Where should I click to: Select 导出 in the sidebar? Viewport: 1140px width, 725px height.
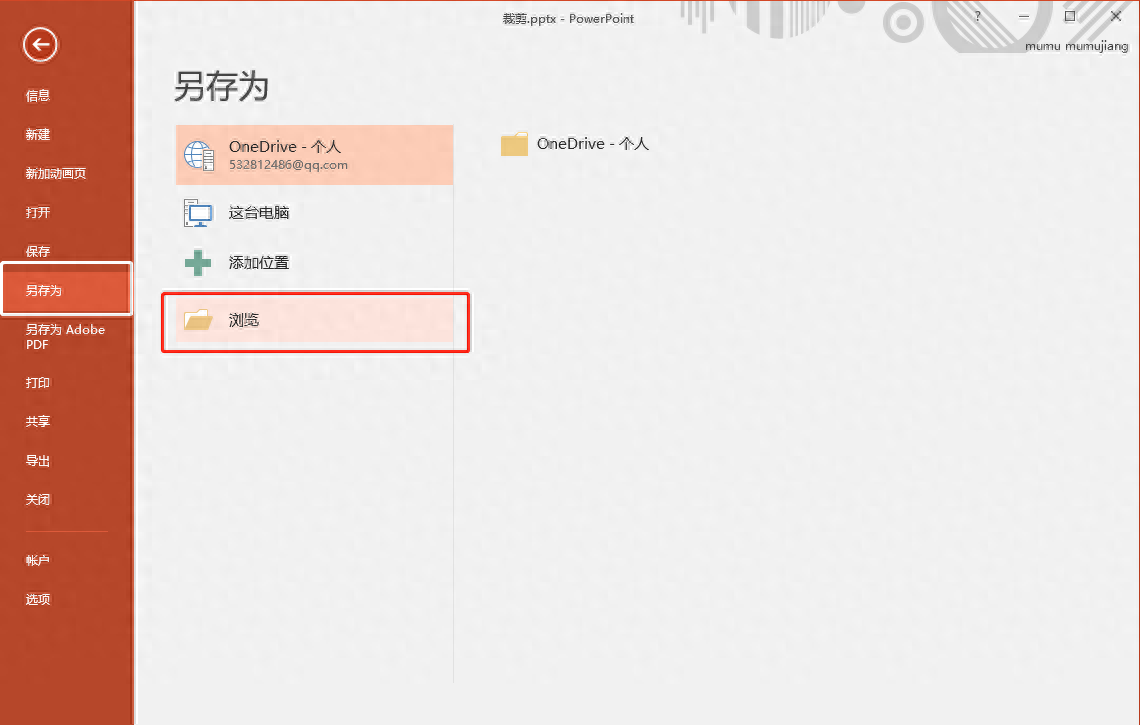pyautogui.click(x=38, y=460)
